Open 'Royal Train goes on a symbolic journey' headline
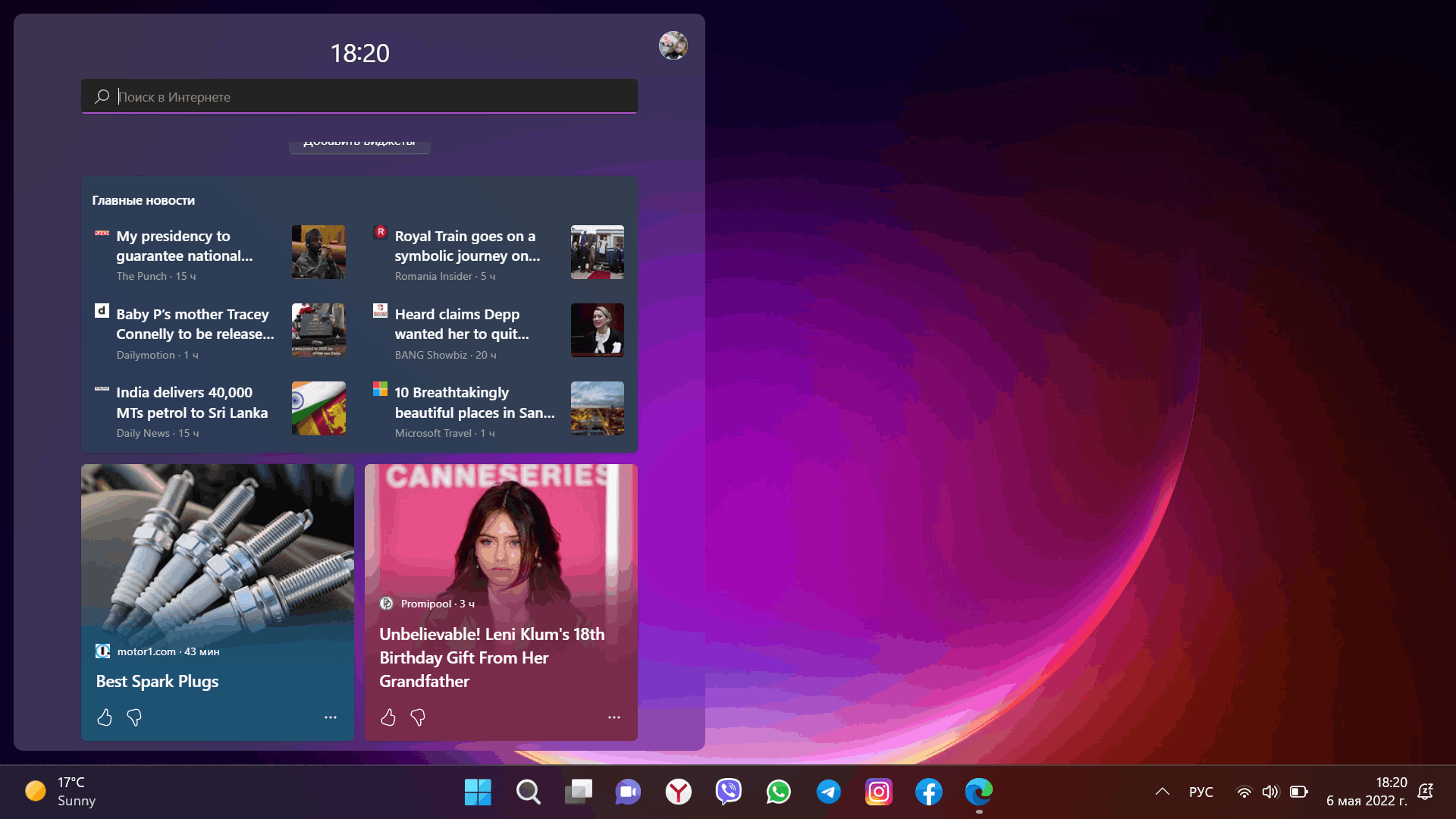Screen dimensions: 1456x819 point(467,246)
